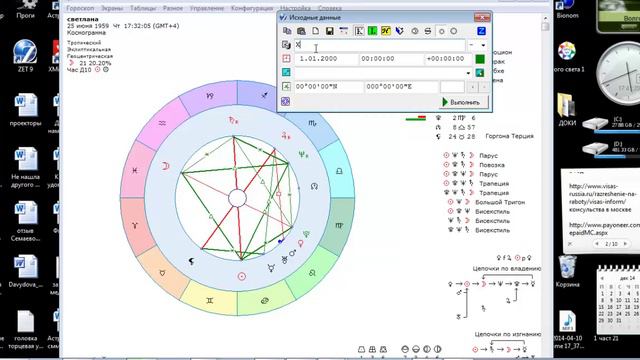Select the Большой Тригон configuration row
Image resolution: width=640 pixels, height=360 pixels.
click(x=486, y=202)
